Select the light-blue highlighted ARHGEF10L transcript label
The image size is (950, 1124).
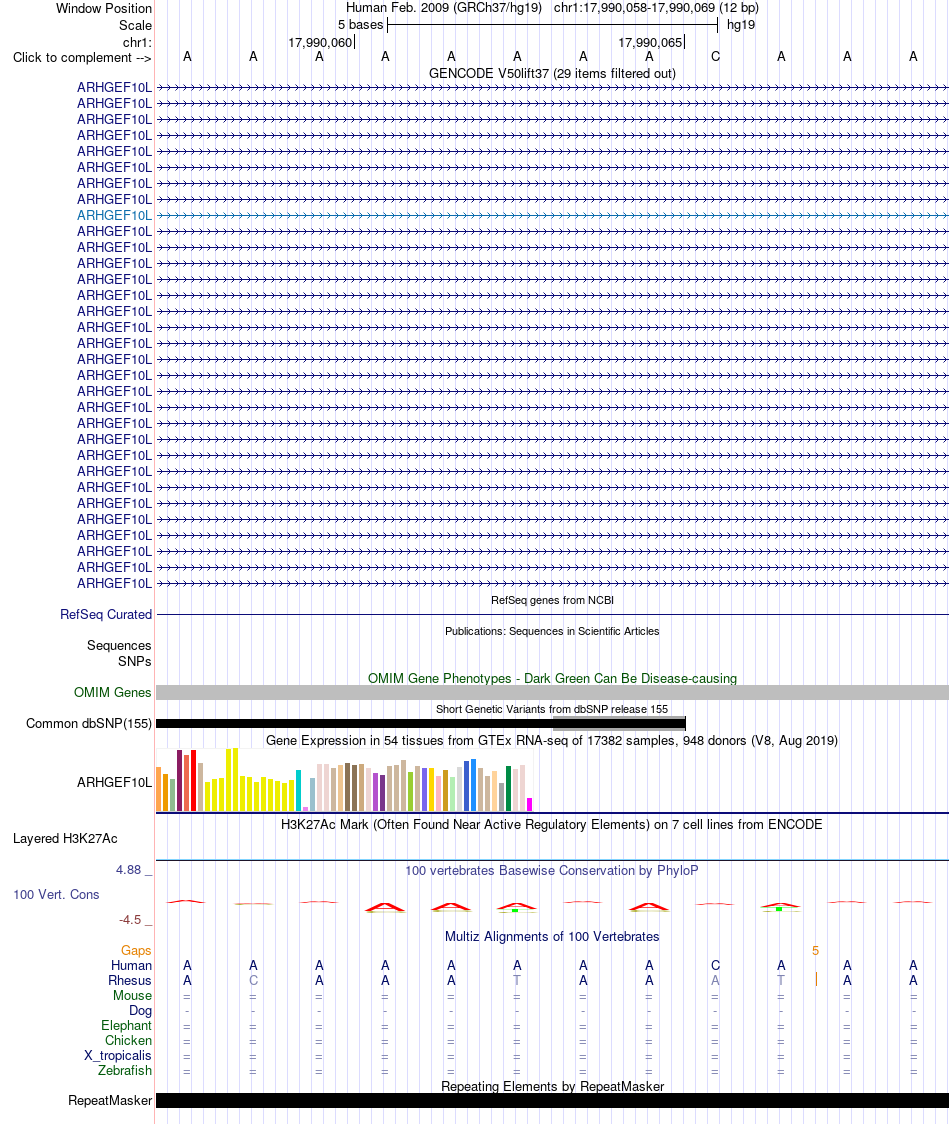point(114,215)
